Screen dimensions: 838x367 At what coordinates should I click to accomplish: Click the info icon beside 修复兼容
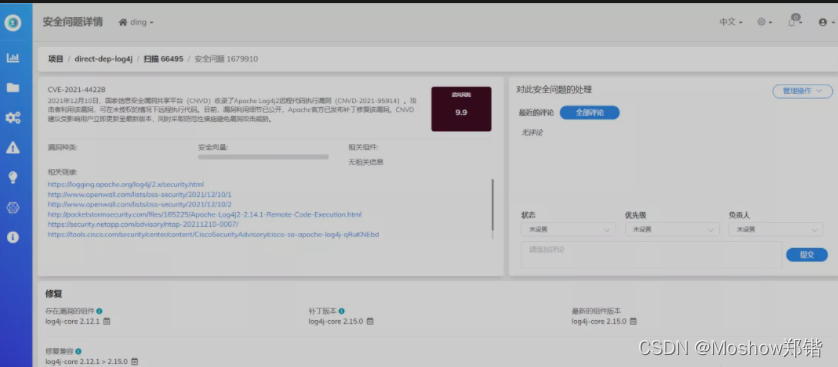pos(79,352)
